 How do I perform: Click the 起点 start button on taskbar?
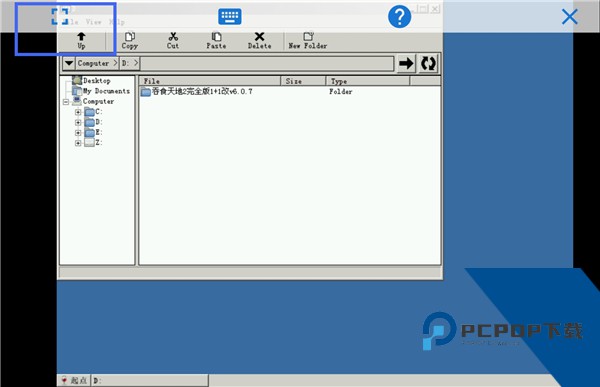coord(74,380)
